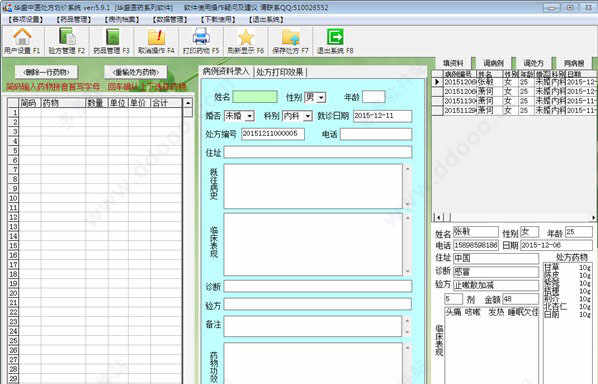Image resolution: width=598 pixels, height=384 pixels.
Task: Click the 调病例 button
Action: pos(494,63)
